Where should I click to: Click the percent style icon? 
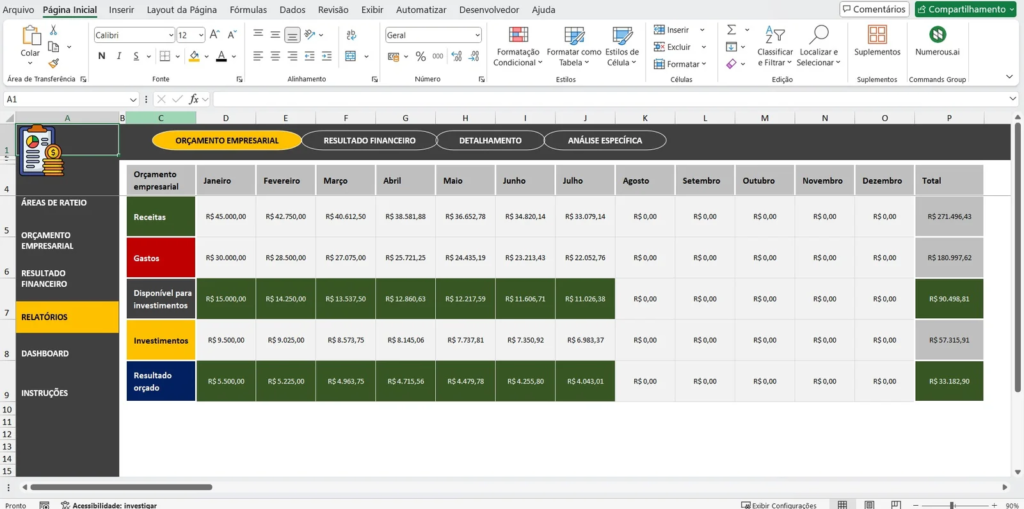[x=421, y=56]
